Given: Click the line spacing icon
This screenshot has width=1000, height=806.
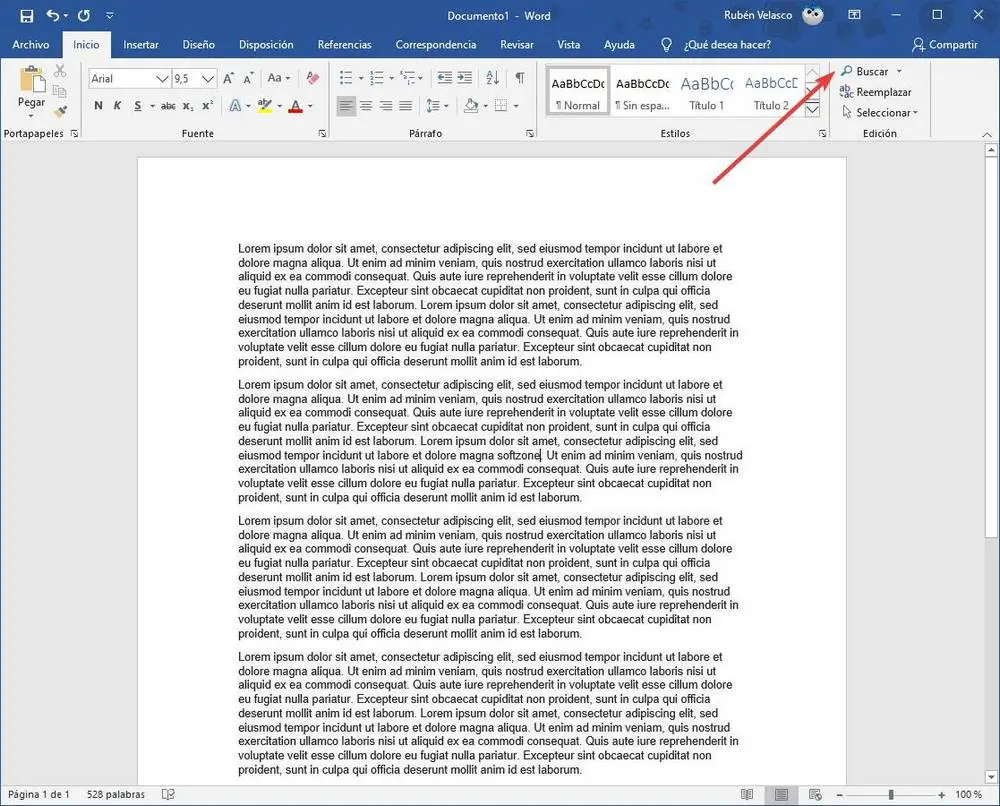Looking at the screenshot, I should tap(433, 106).
